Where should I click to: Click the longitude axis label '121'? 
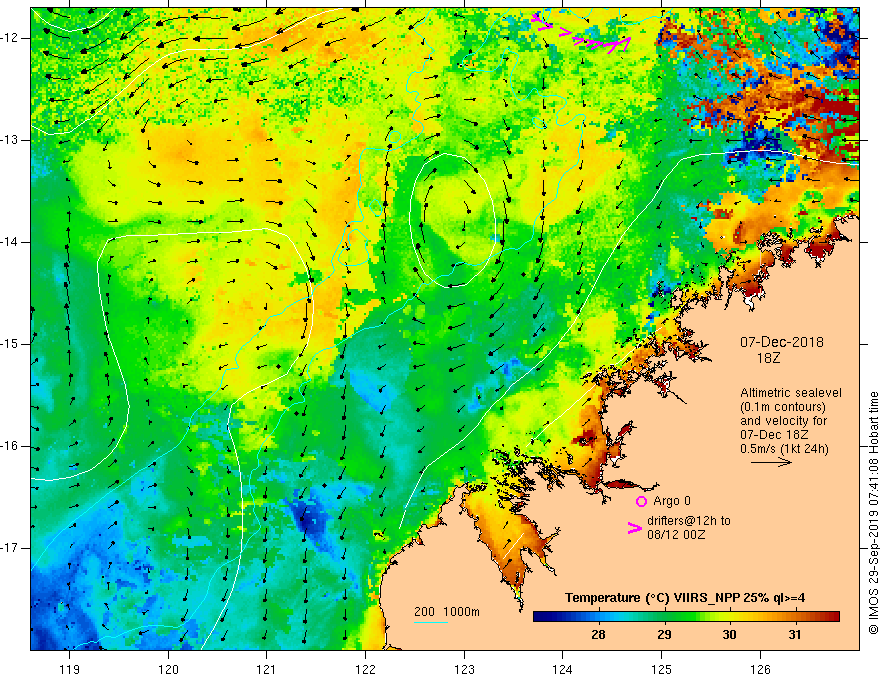[x=267, y=669]
